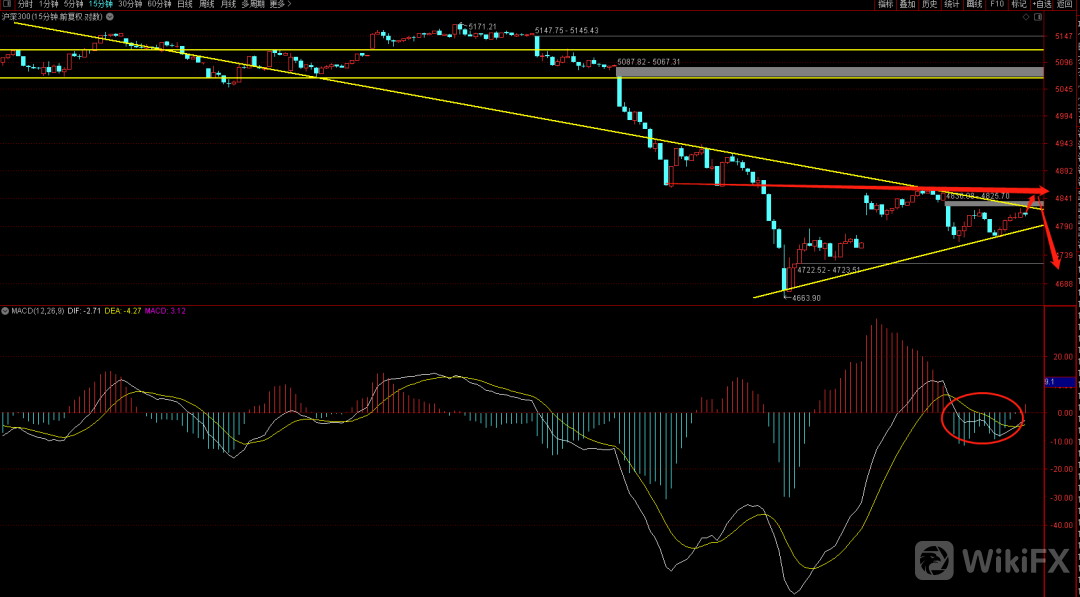Select the 周线 weekly chart period
Viewport: 1080px width, 597px height.
(x=207, y=5)
